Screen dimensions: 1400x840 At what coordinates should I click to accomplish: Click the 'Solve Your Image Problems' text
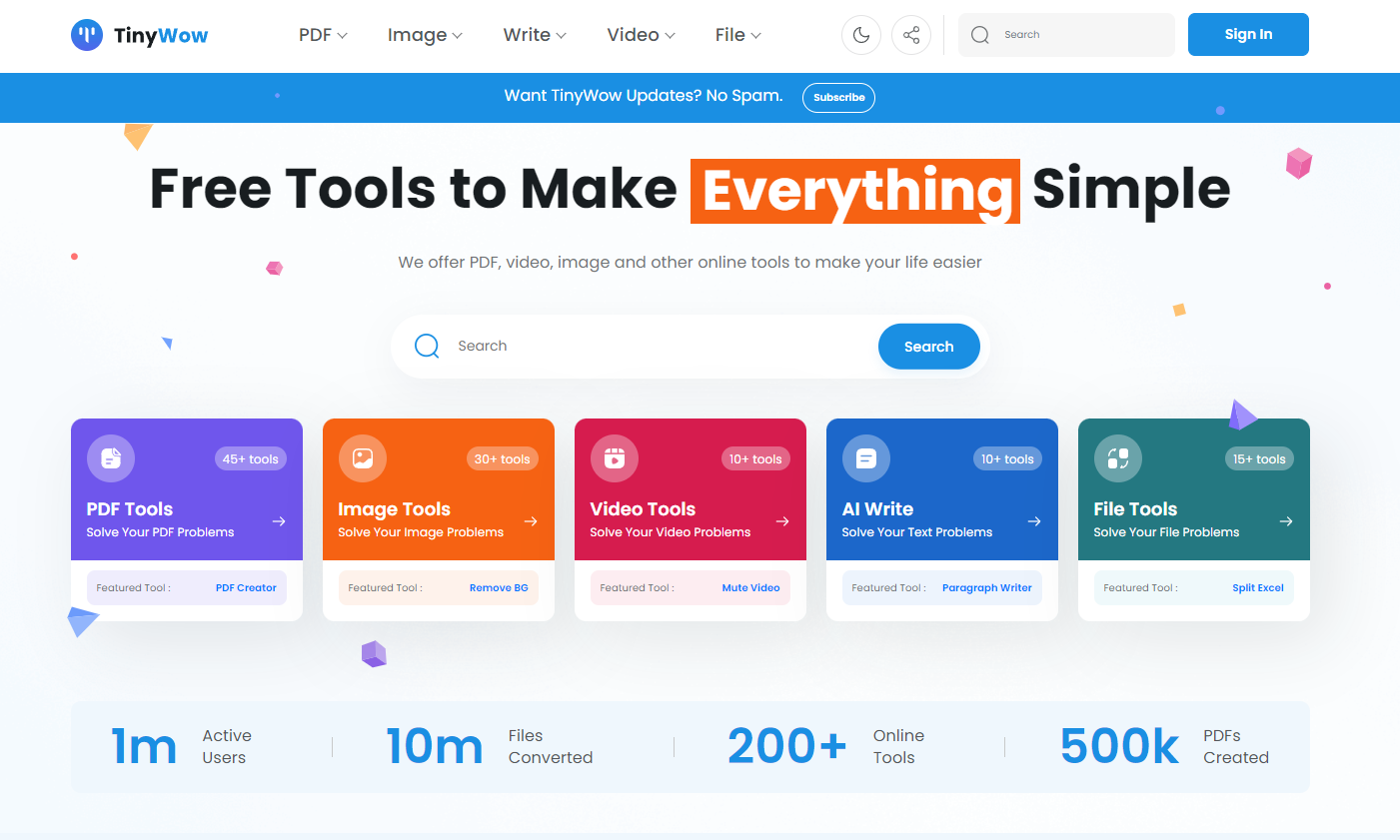pos(421,532)
